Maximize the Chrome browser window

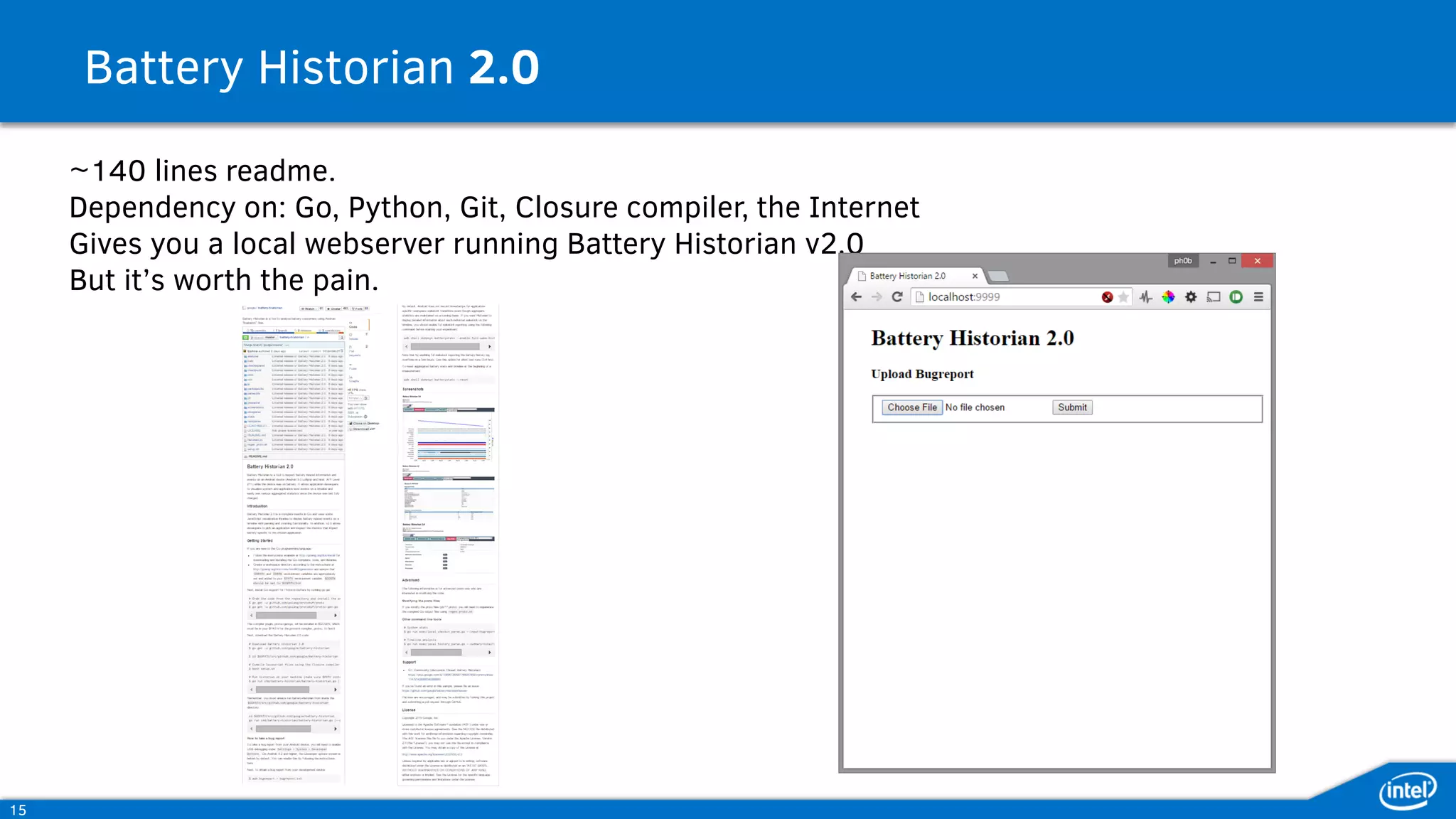pyautogui.click(x=1232, y=261)
